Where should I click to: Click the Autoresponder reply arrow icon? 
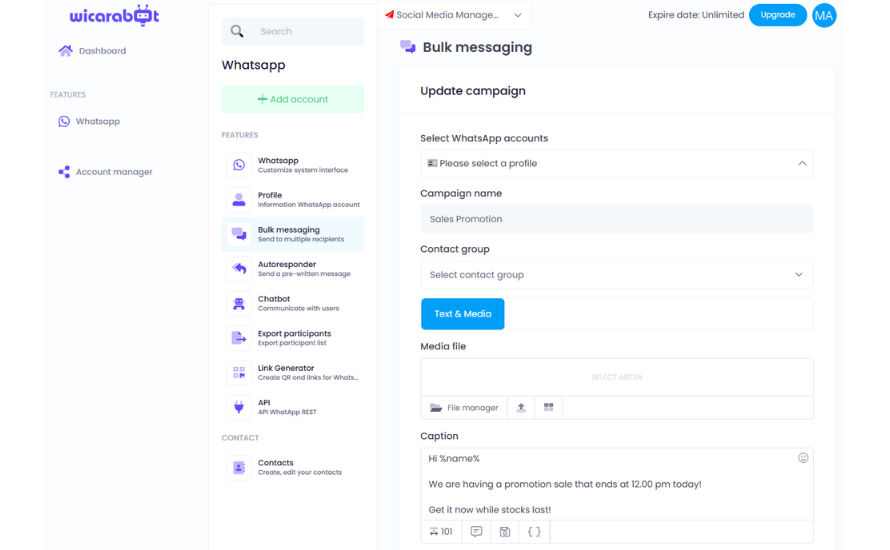point(239,269)
